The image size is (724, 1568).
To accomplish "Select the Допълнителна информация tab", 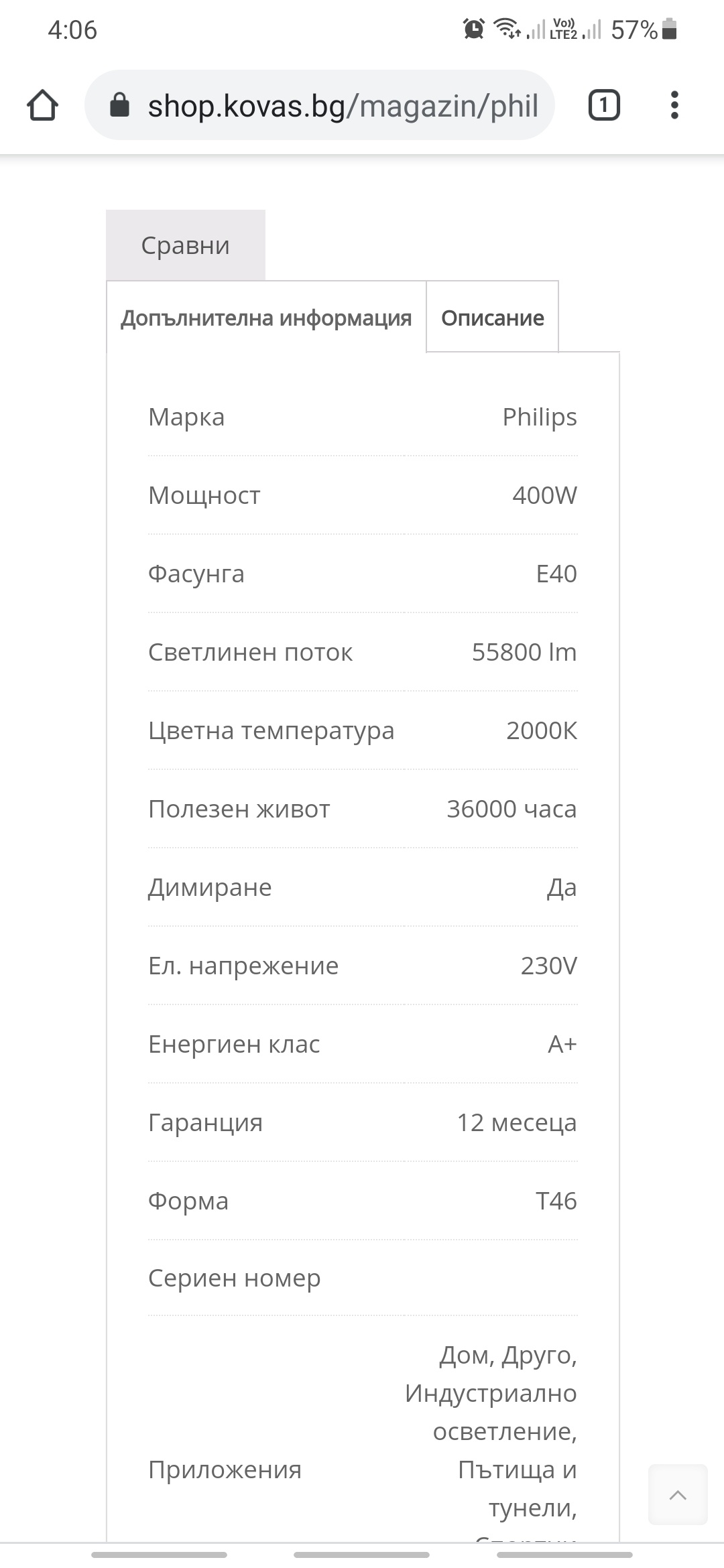I will click(x=266, y=318).
